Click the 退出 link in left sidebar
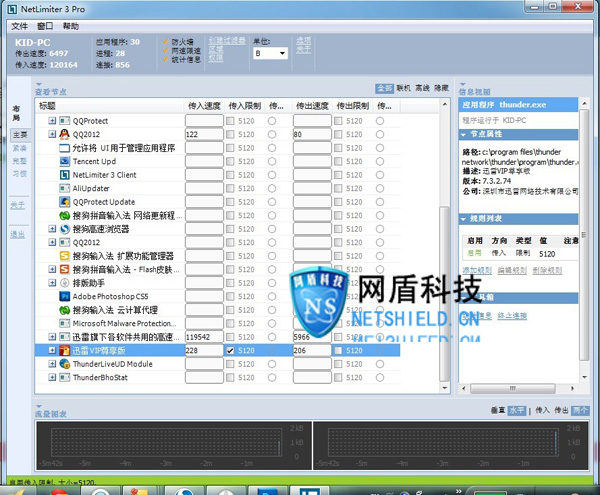Viewport: 600px width, 495px height. tap(18, 234)
